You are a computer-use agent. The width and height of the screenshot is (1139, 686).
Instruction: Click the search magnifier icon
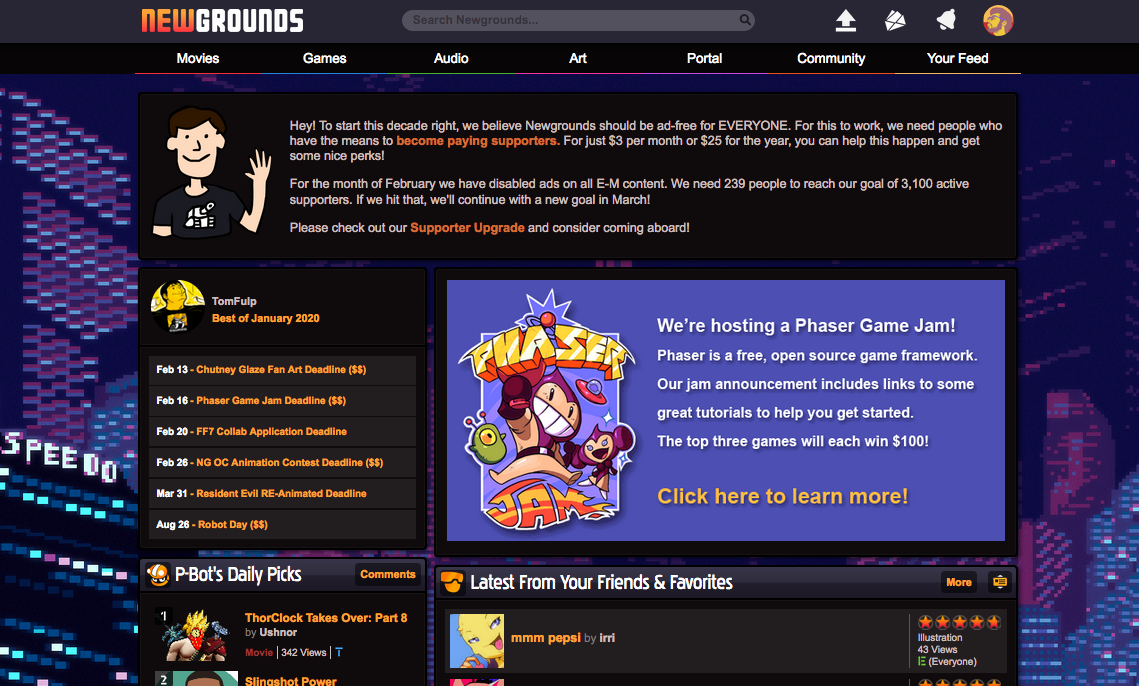(x=745, y=20)
